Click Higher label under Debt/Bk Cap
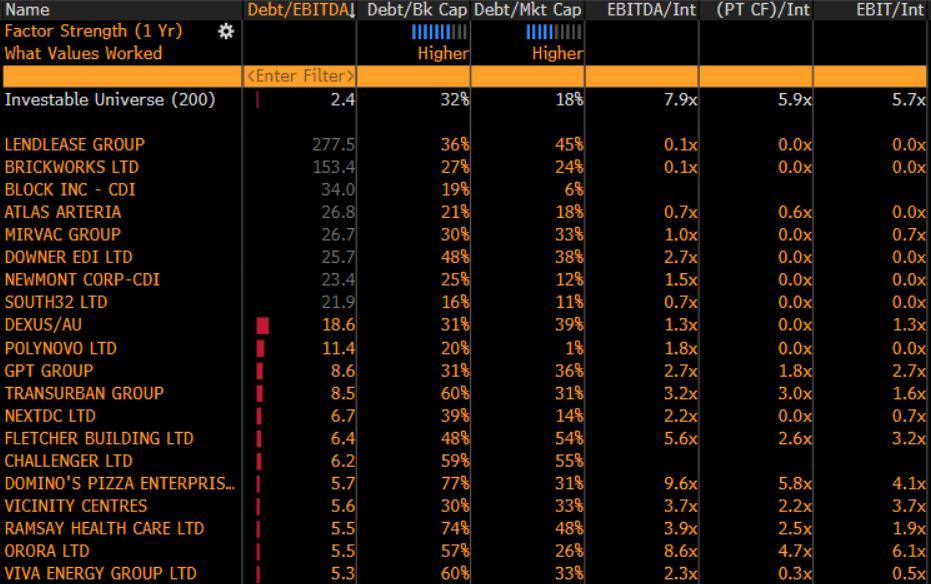Viewport: 931px width, 584px height. tap(443, 54)
